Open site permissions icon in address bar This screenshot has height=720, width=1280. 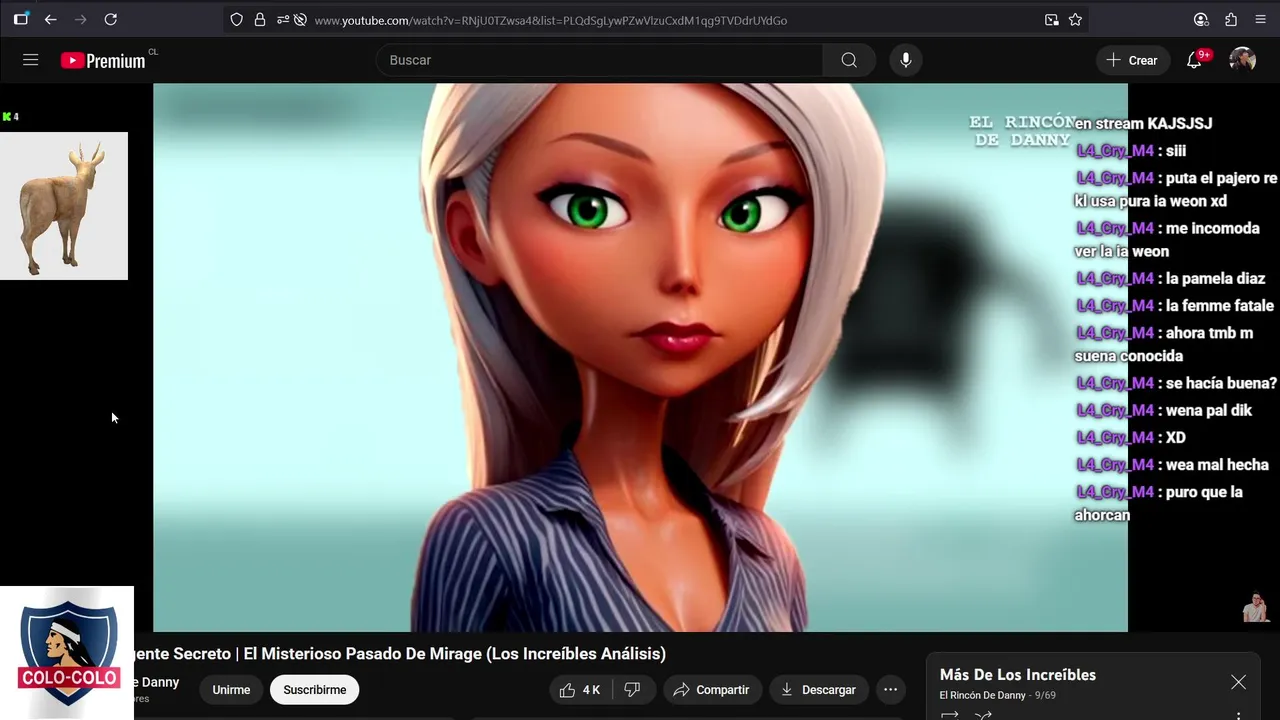coord(283,20)
